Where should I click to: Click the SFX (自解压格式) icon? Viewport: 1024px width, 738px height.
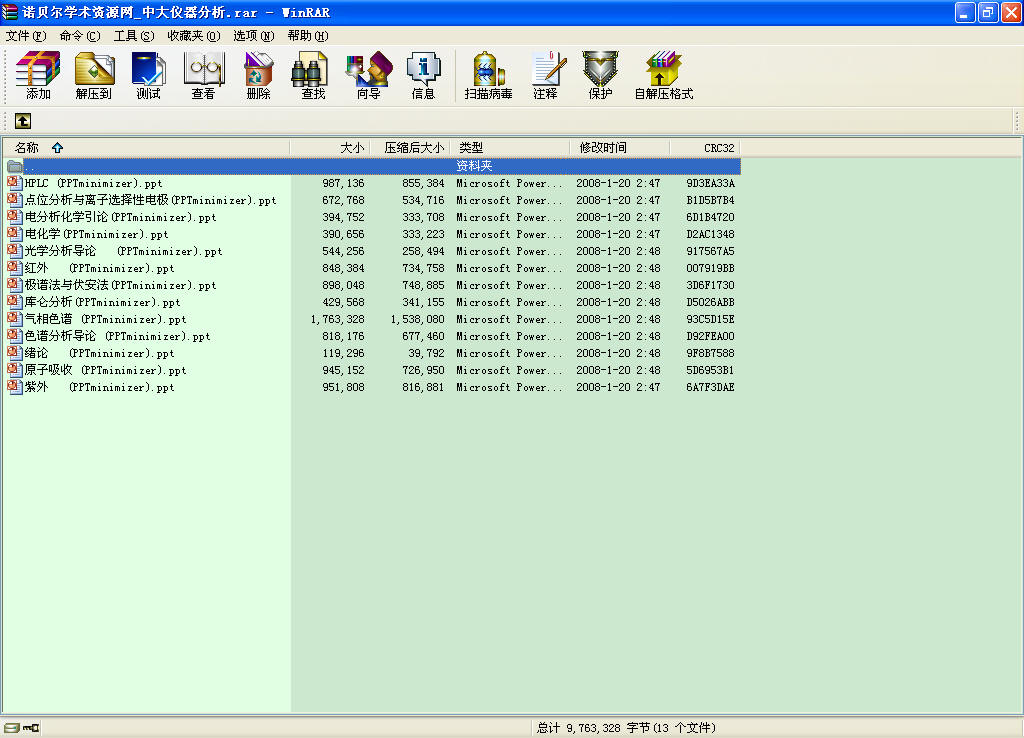click(664, 75)
